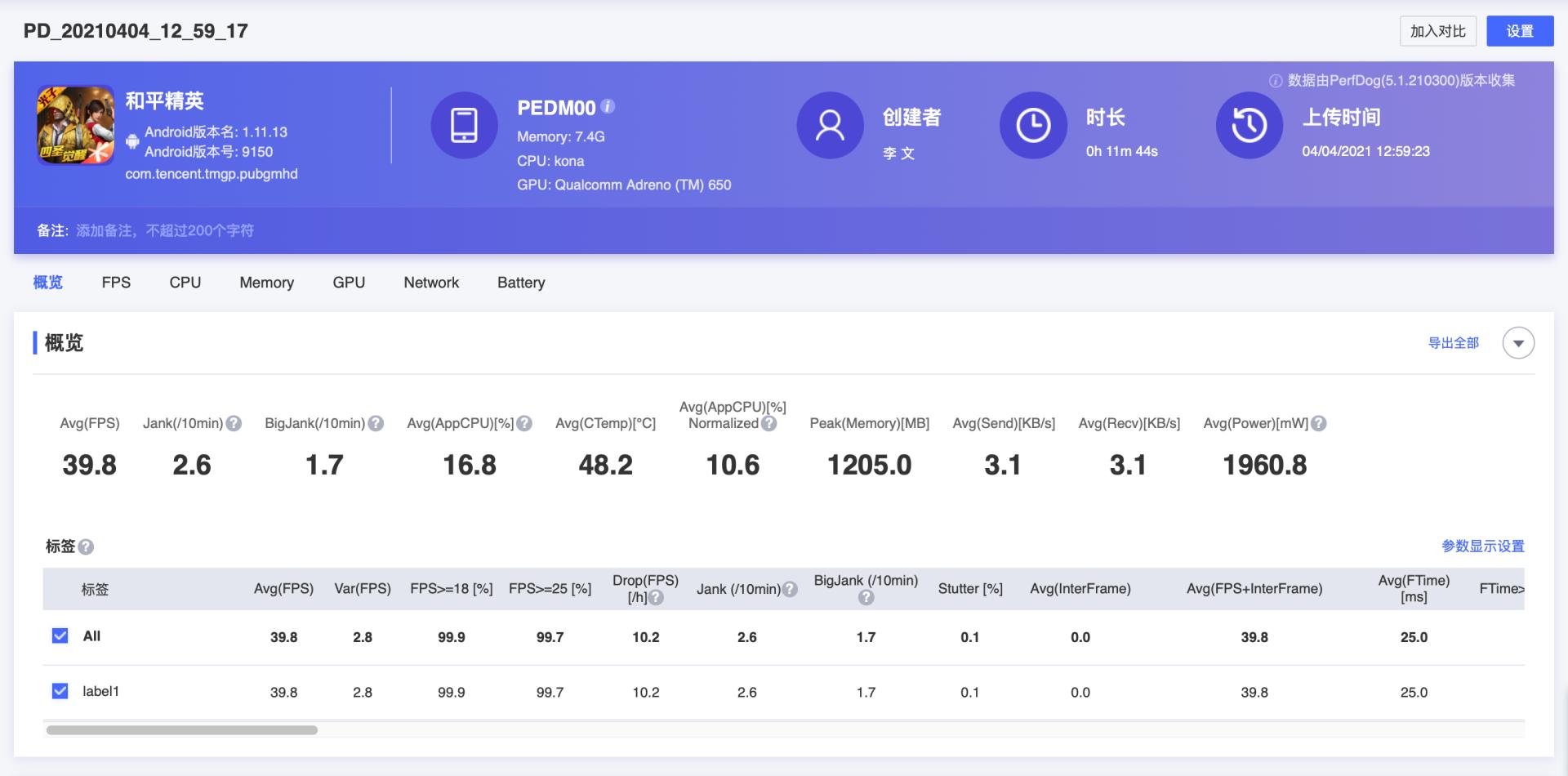The width and height of the screenshot is (1568, 776).
Task: Click the info icon before PerfDog version text
Action: pos(1275,81)
